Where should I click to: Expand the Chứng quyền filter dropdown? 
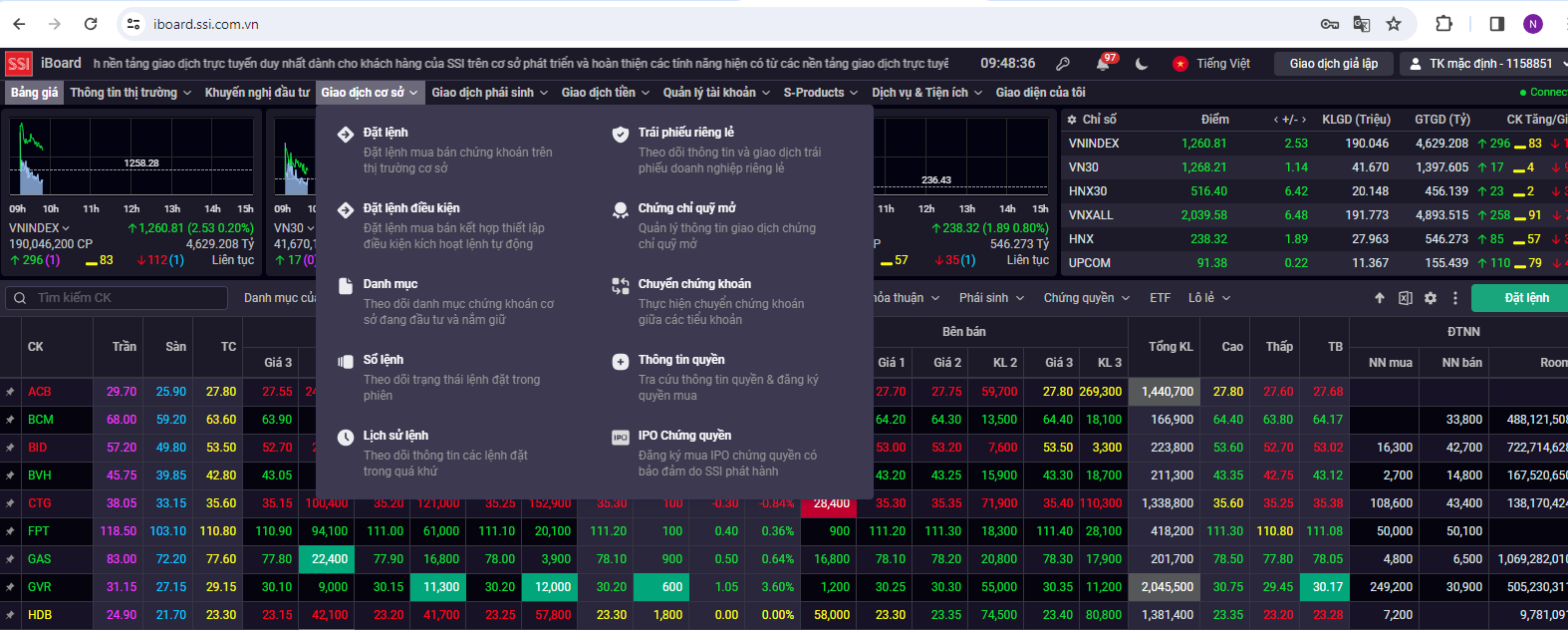[x=1087, y=298]
